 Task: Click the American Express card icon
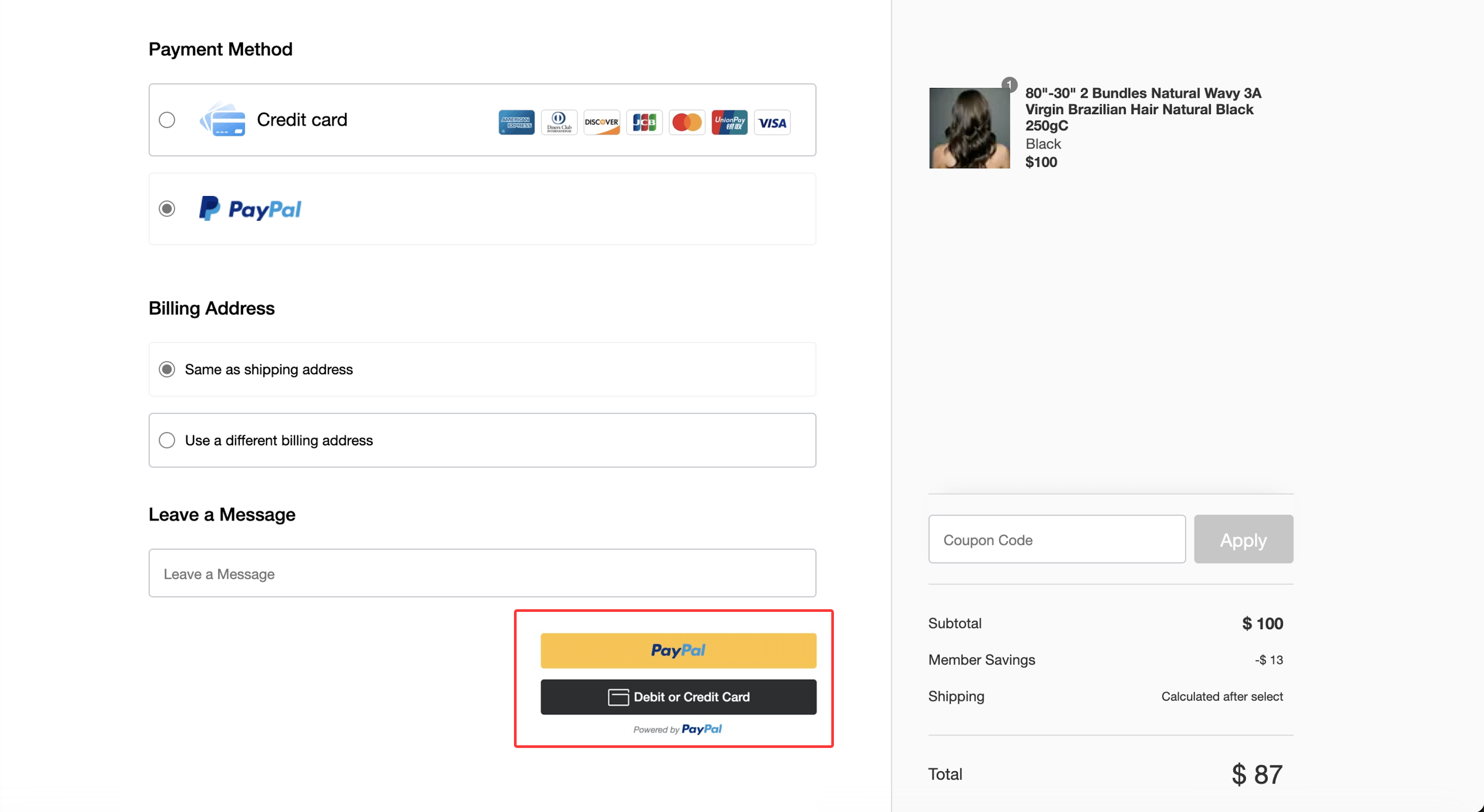516,122
